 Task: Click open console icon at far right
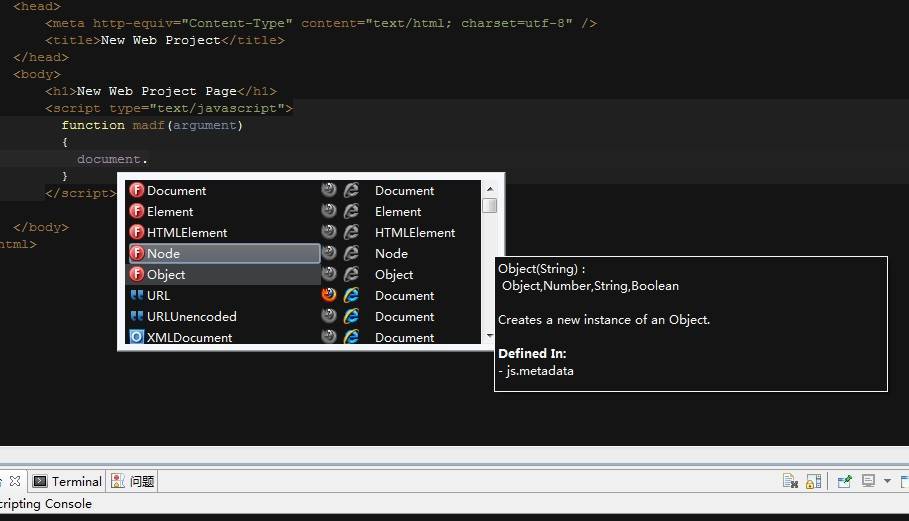point(904,481)
